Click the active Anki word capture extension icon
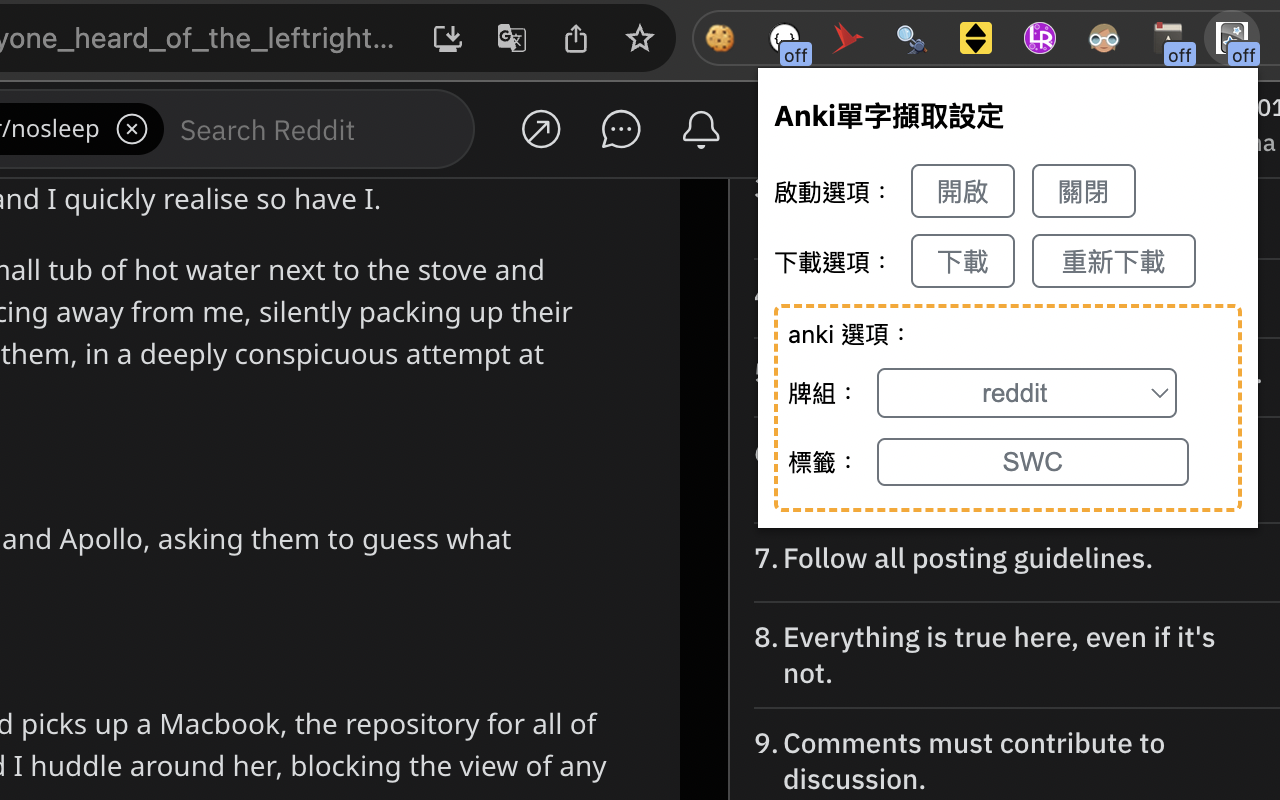Image resolution: width=1280 pixels, height=800 pixels. click(1234, 40)
